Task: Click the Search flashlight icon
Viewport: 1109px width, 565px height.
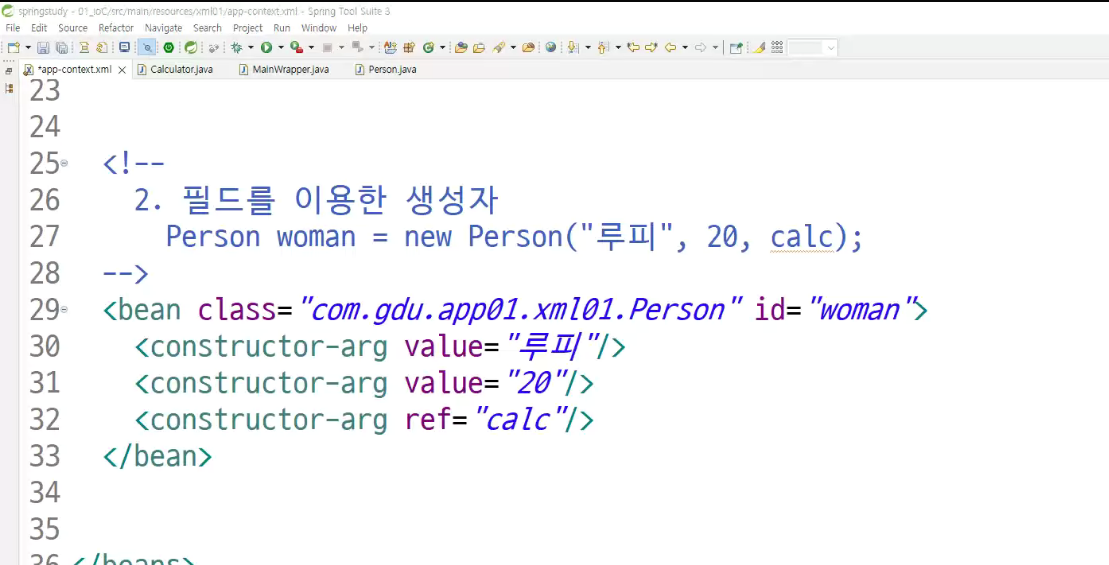Action: [499, 47]
